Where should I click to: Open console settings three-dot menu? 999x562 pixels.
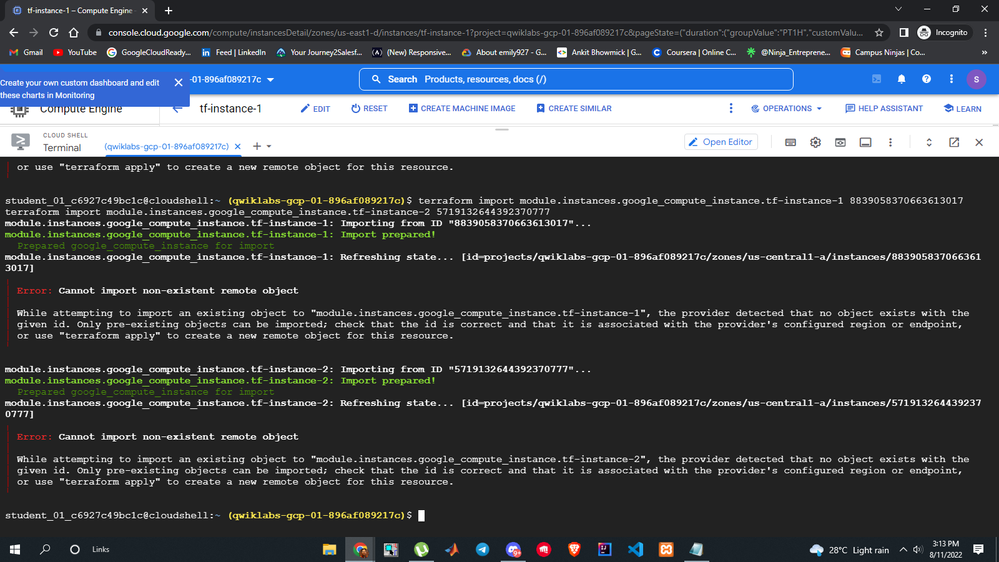[x=951, y=79]
